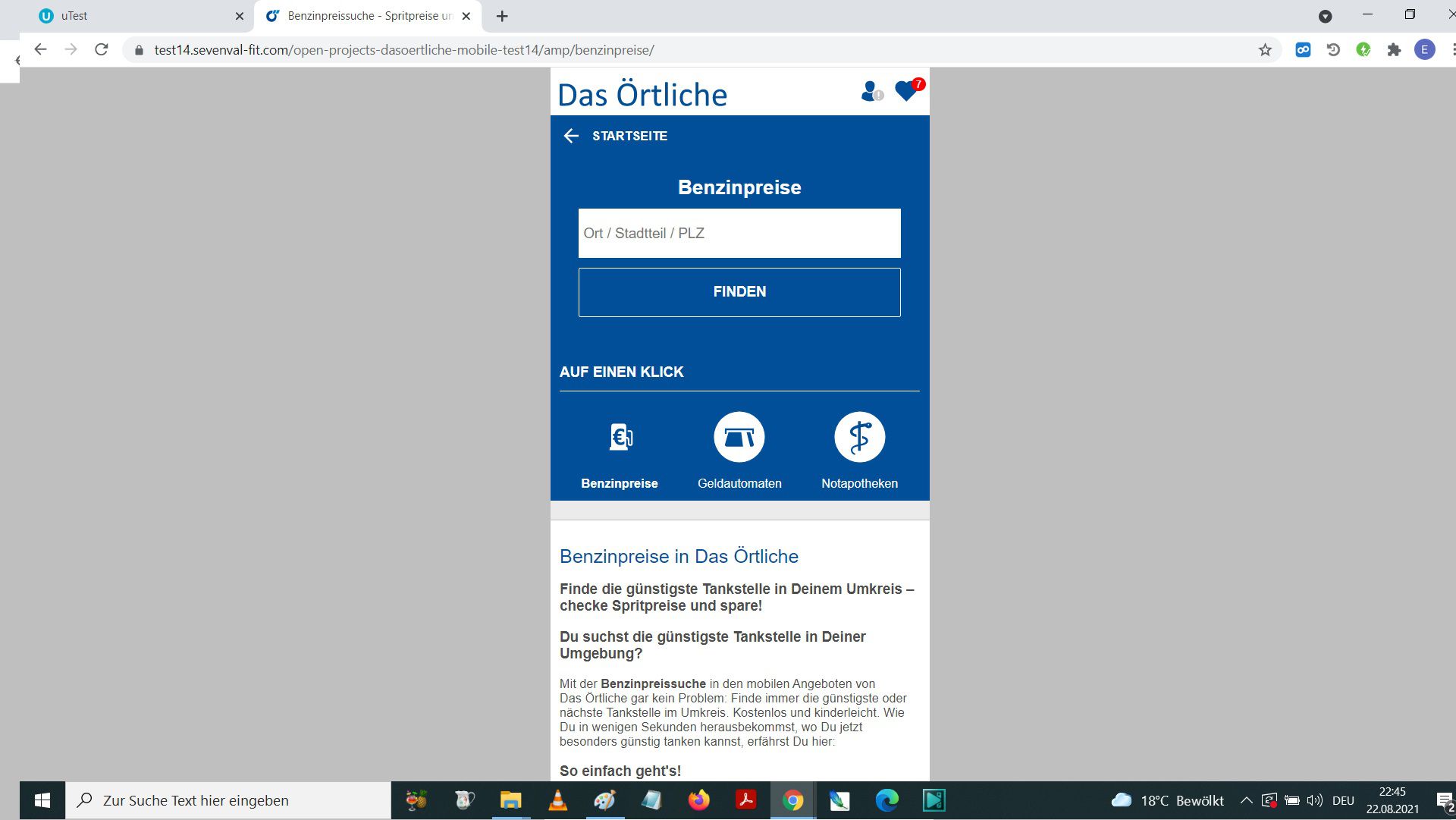Click the browser forward arrow

(71, 49)
